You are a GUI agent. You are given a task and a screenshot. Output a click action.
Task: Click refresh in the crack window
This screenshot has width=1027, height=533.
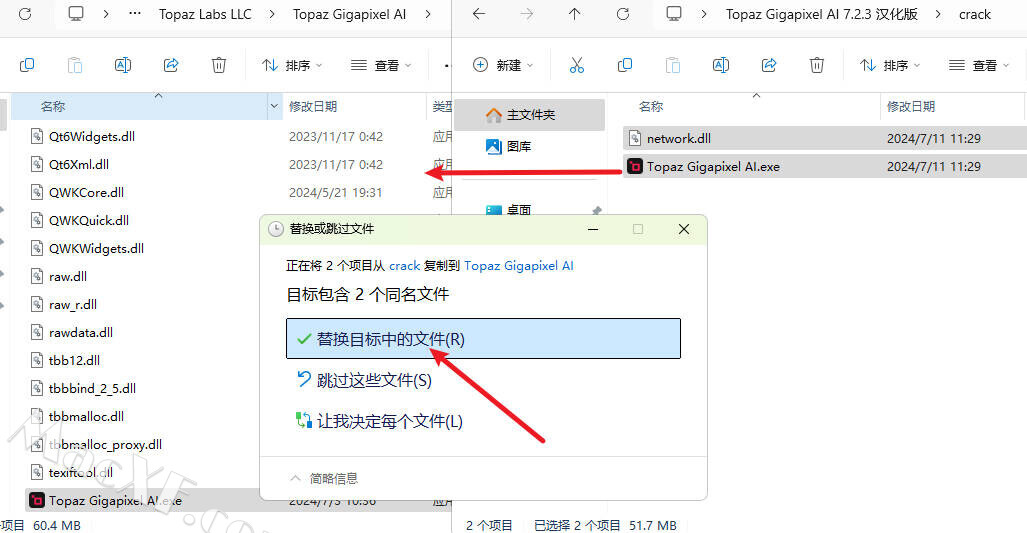[x=623, y=14]
